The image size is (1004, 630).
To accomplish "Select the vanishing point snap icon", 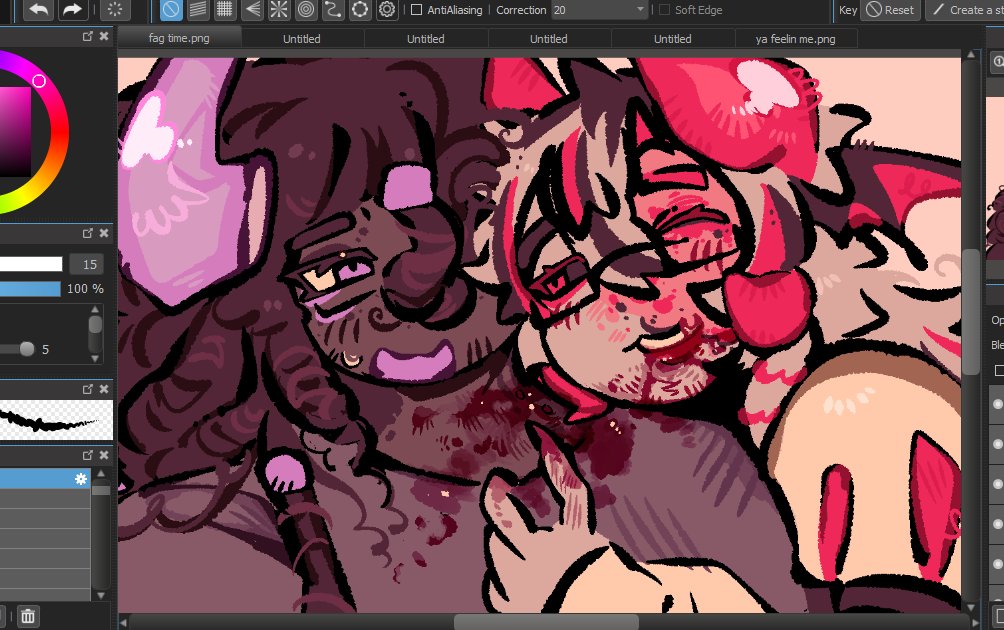I will point(252,10).
